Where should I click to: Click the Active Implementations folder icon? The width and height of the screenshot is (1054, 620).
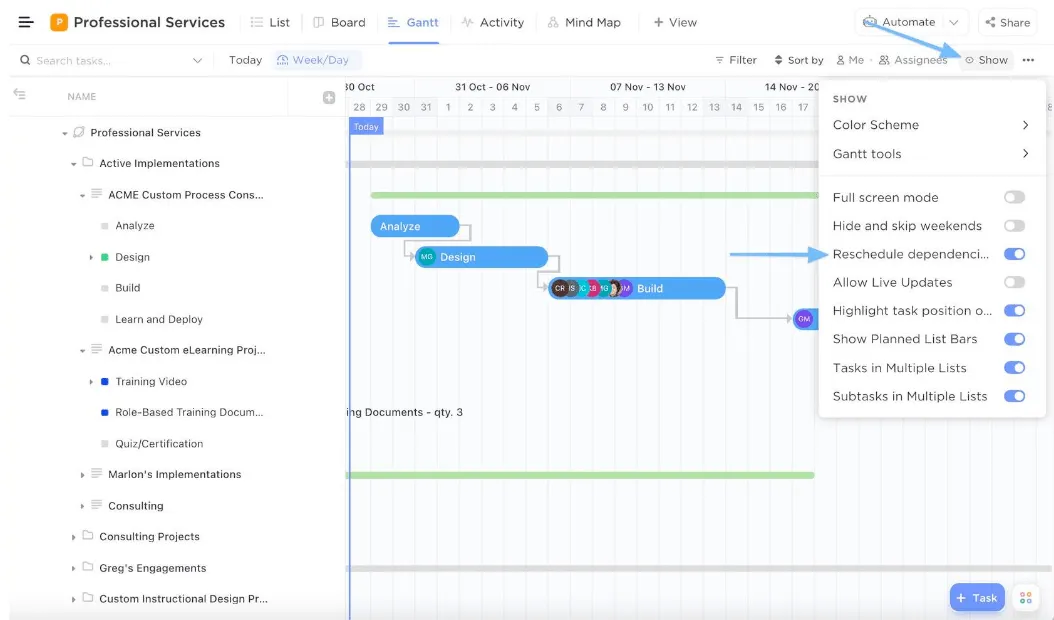(87, 163)
